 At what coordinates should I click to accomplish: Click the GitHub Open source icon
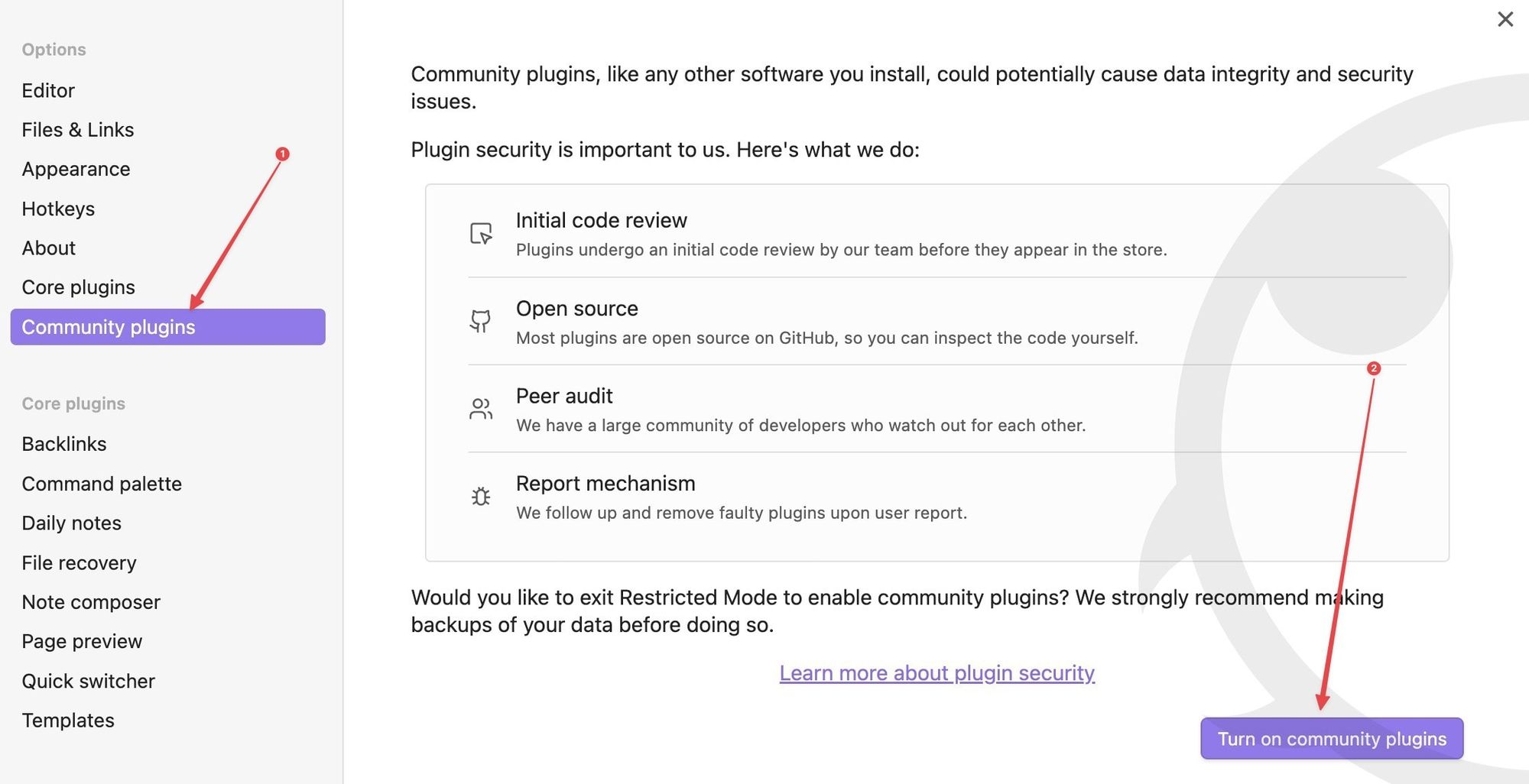(480, 321)
